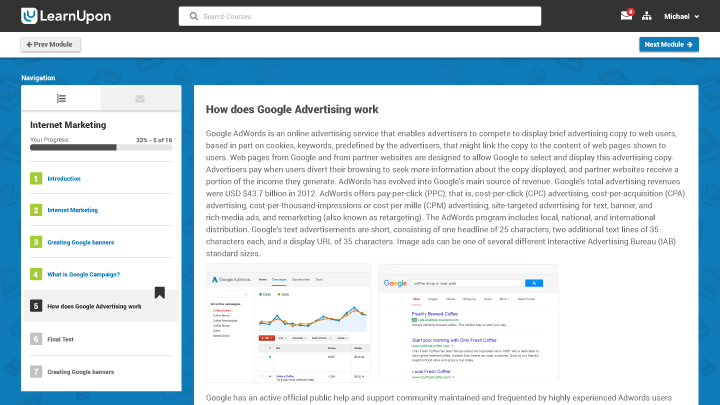Click the "33% - 5 of 16" progress text
This screenshot has height=405, width=720.
pos(154,140)
